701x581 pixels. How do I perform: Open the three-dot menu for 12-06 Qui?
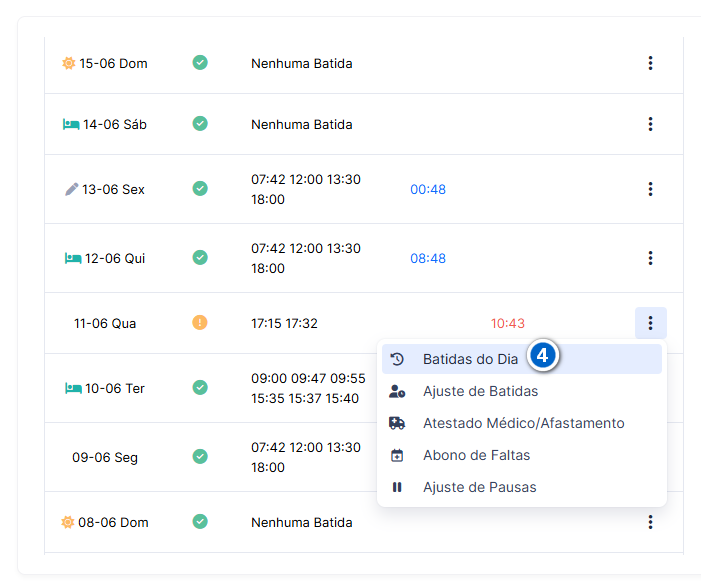point(650,258)
